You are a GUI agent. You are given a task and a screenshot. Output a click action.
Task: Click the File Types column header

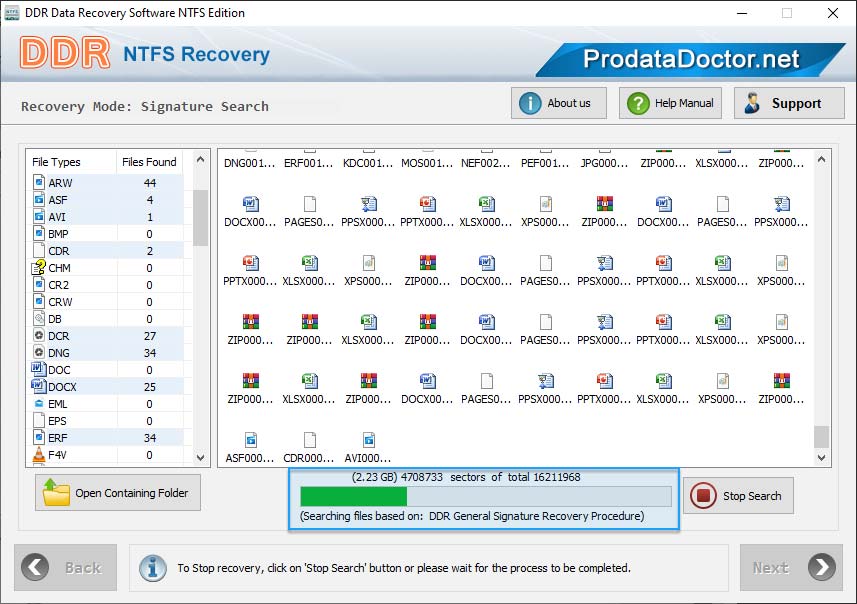tap(56, 162)
